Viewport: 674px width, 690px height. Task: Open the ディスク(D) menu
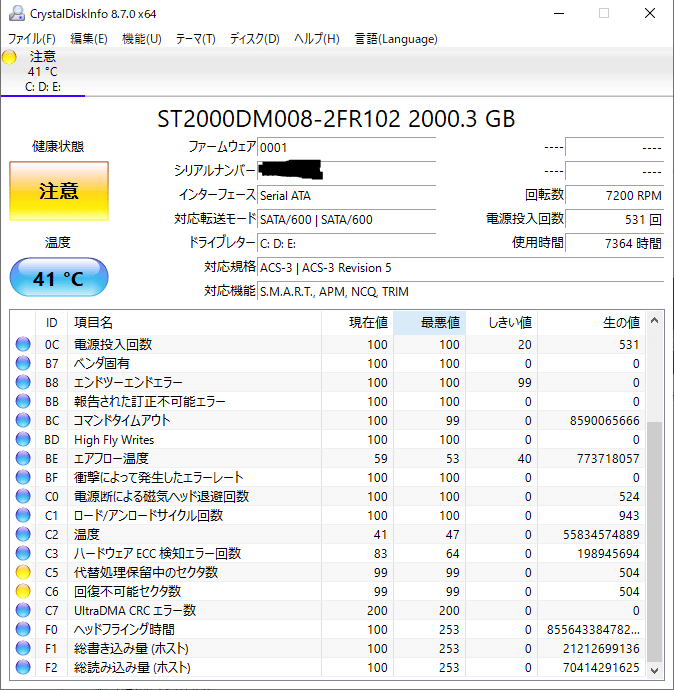pos(254,39)
